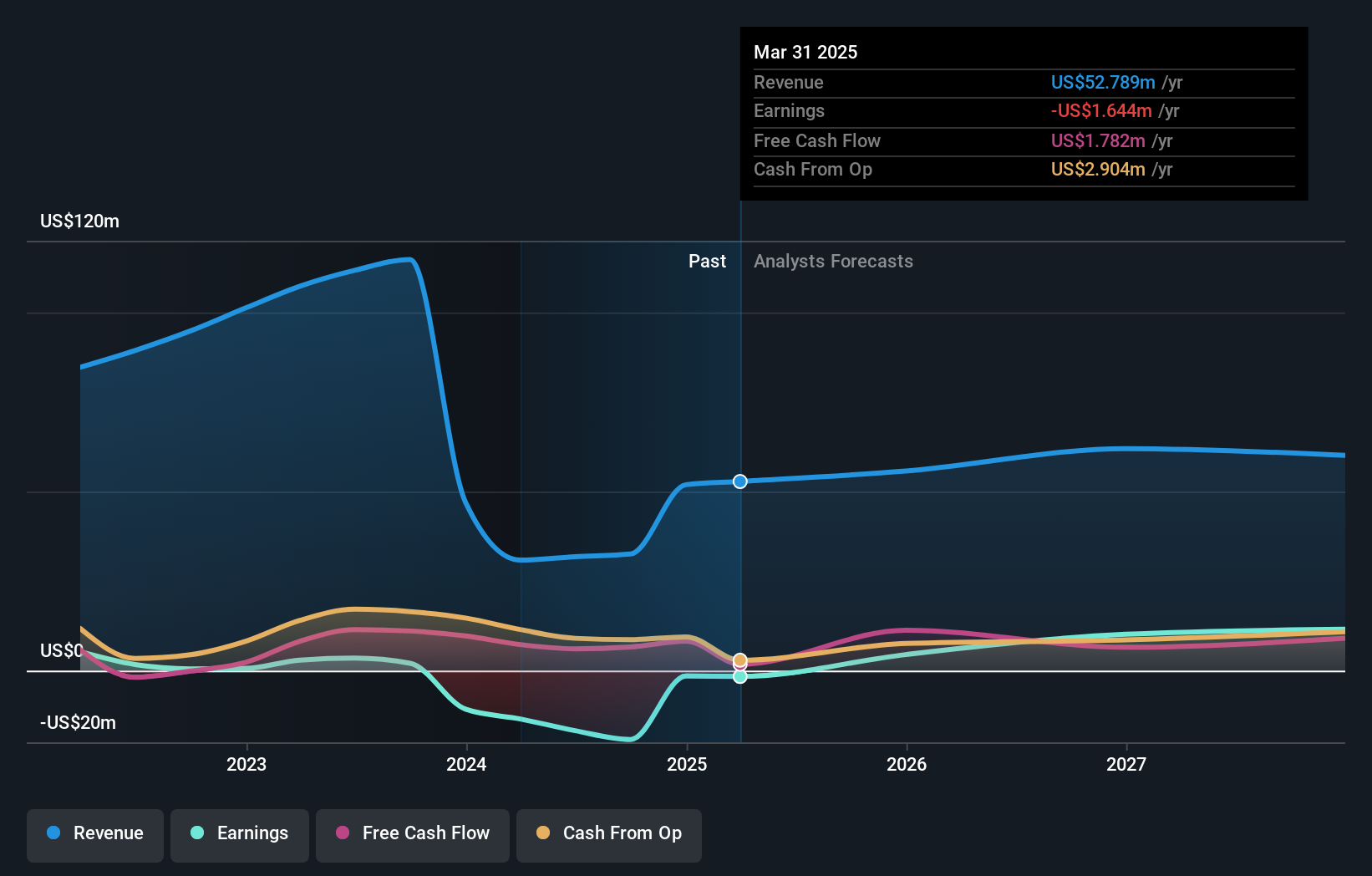
Task: Click the Free Cash Flow row label in tooltip
Action: (817, 141)
